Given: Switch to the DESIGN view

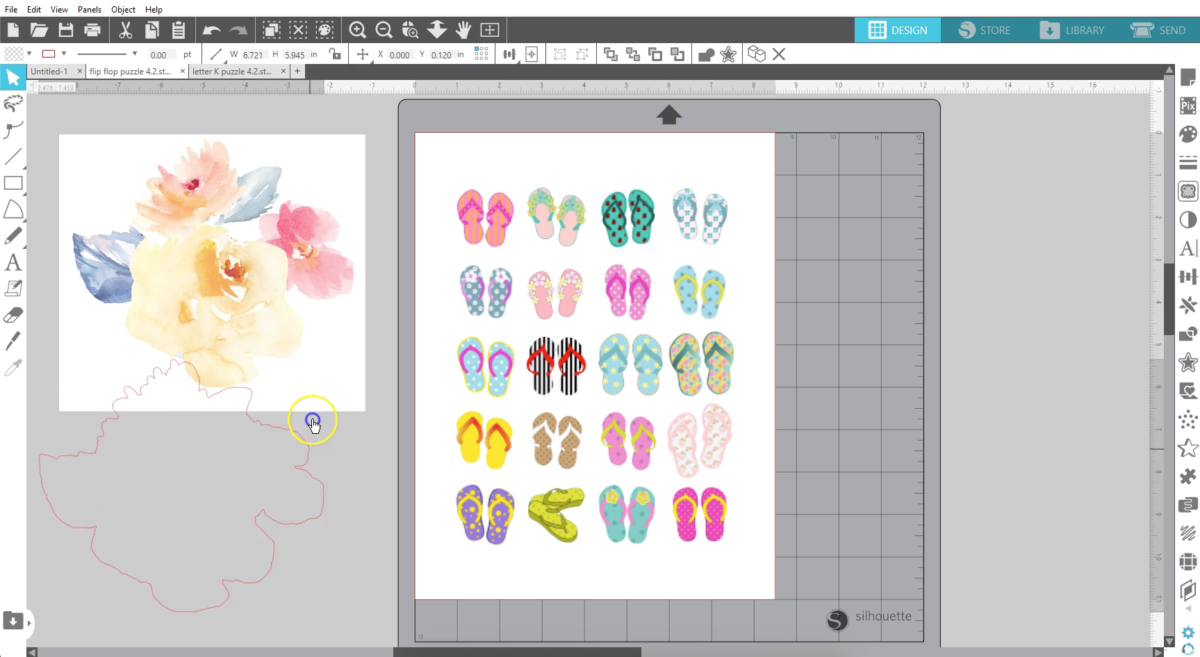Looking at the screenshot, I should click(x=897, y=30).
